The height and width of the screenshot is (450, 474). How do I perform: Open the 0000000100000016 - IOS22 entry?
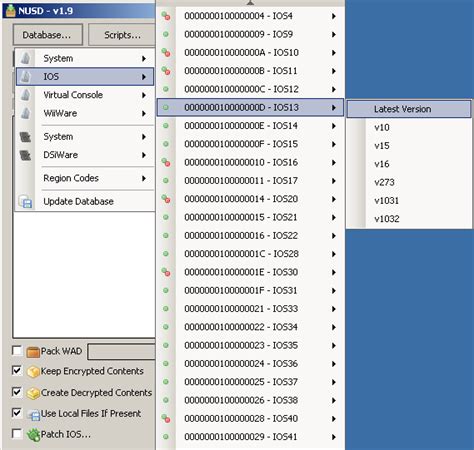click(250, 236)
